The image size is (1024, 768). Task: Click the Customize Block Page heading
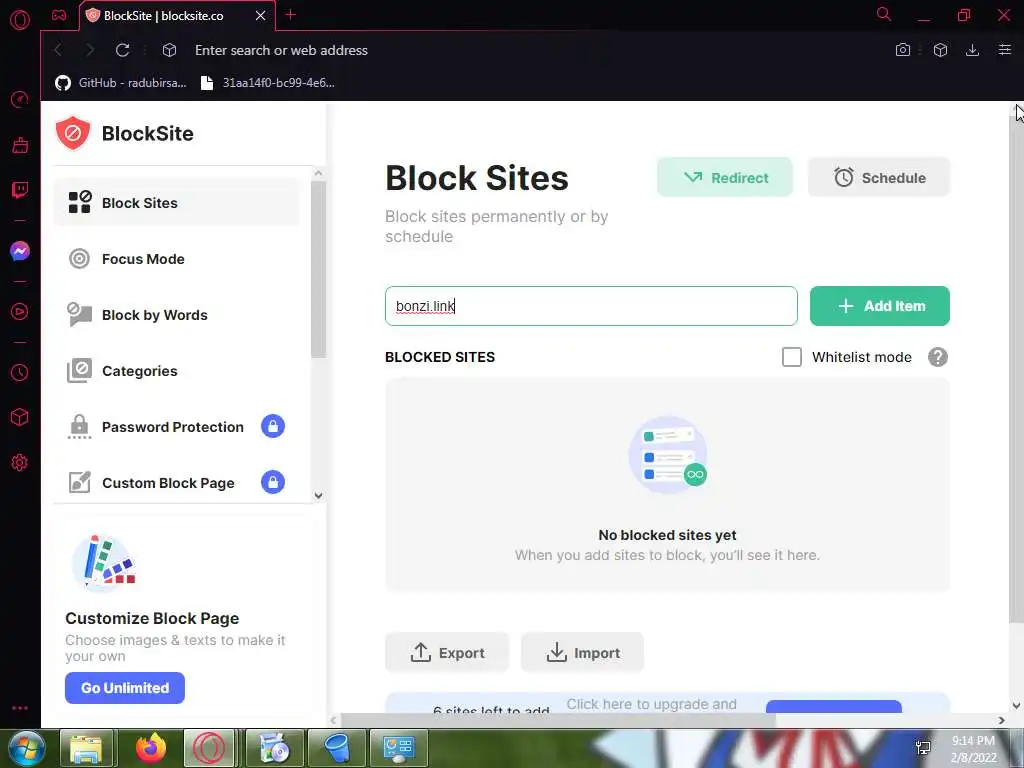point(152,618)
